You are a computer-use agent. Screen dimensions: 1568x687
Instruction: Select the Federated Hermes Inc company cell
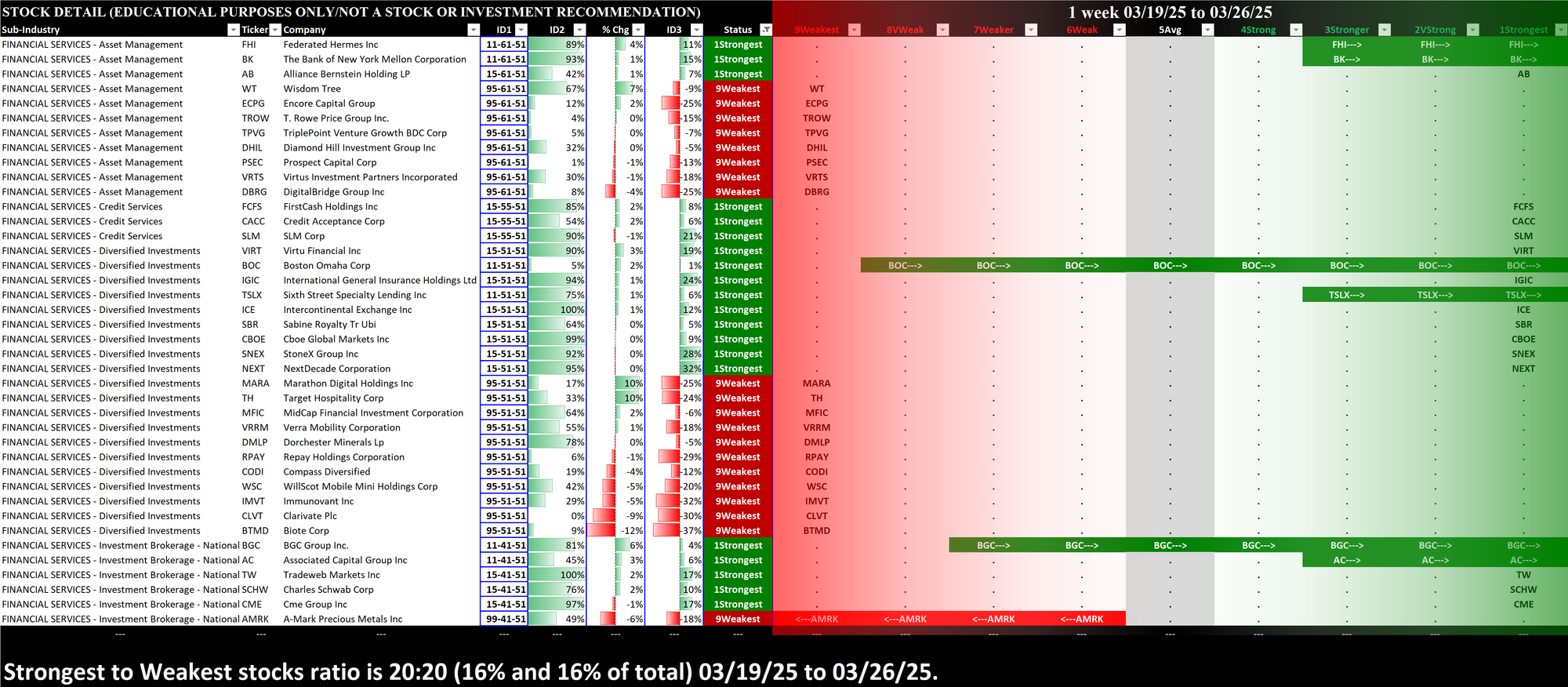(380, 45)
